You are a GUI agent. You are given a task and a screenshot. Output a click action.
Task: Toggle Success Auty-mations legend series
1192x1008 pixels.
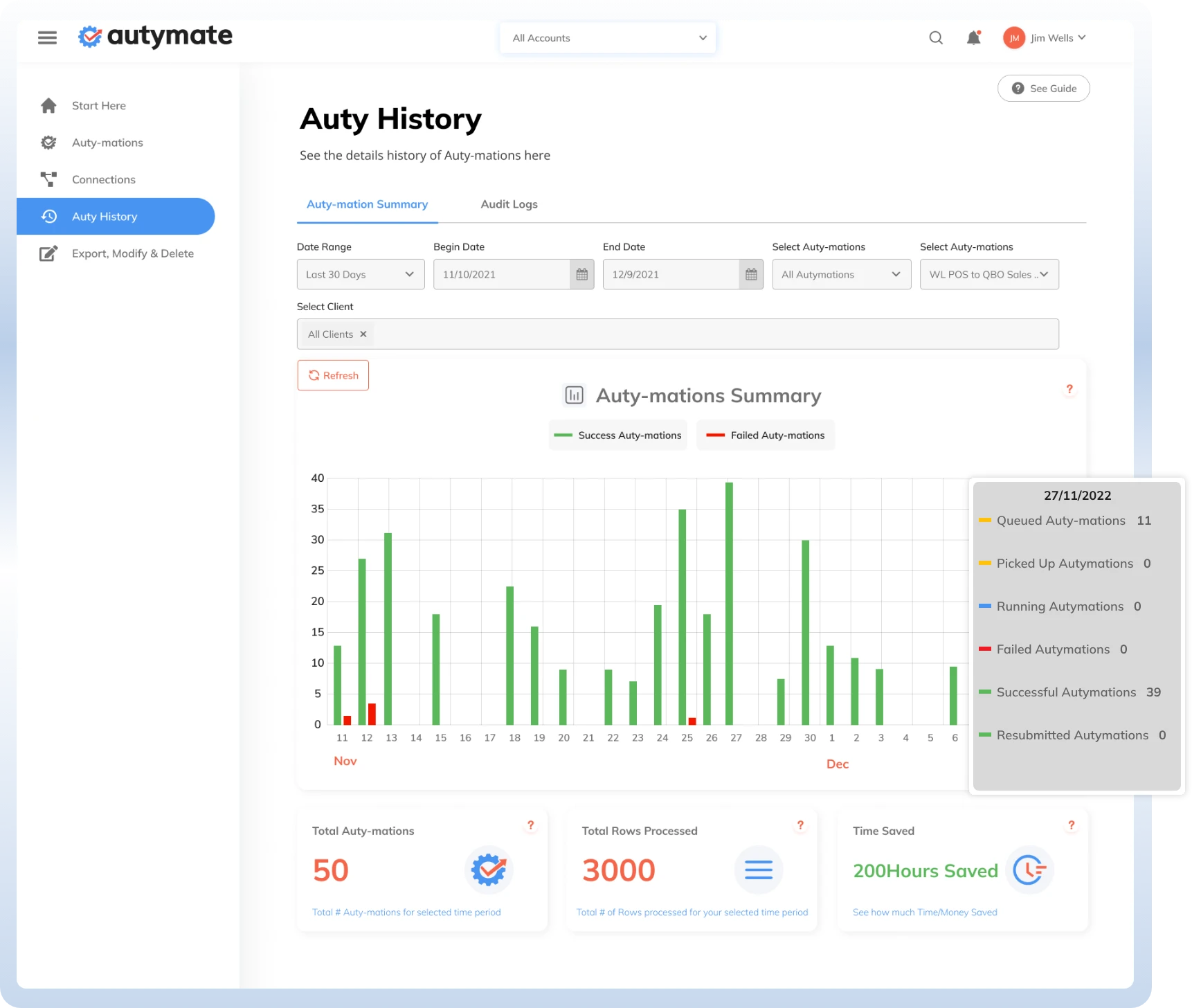617,435
